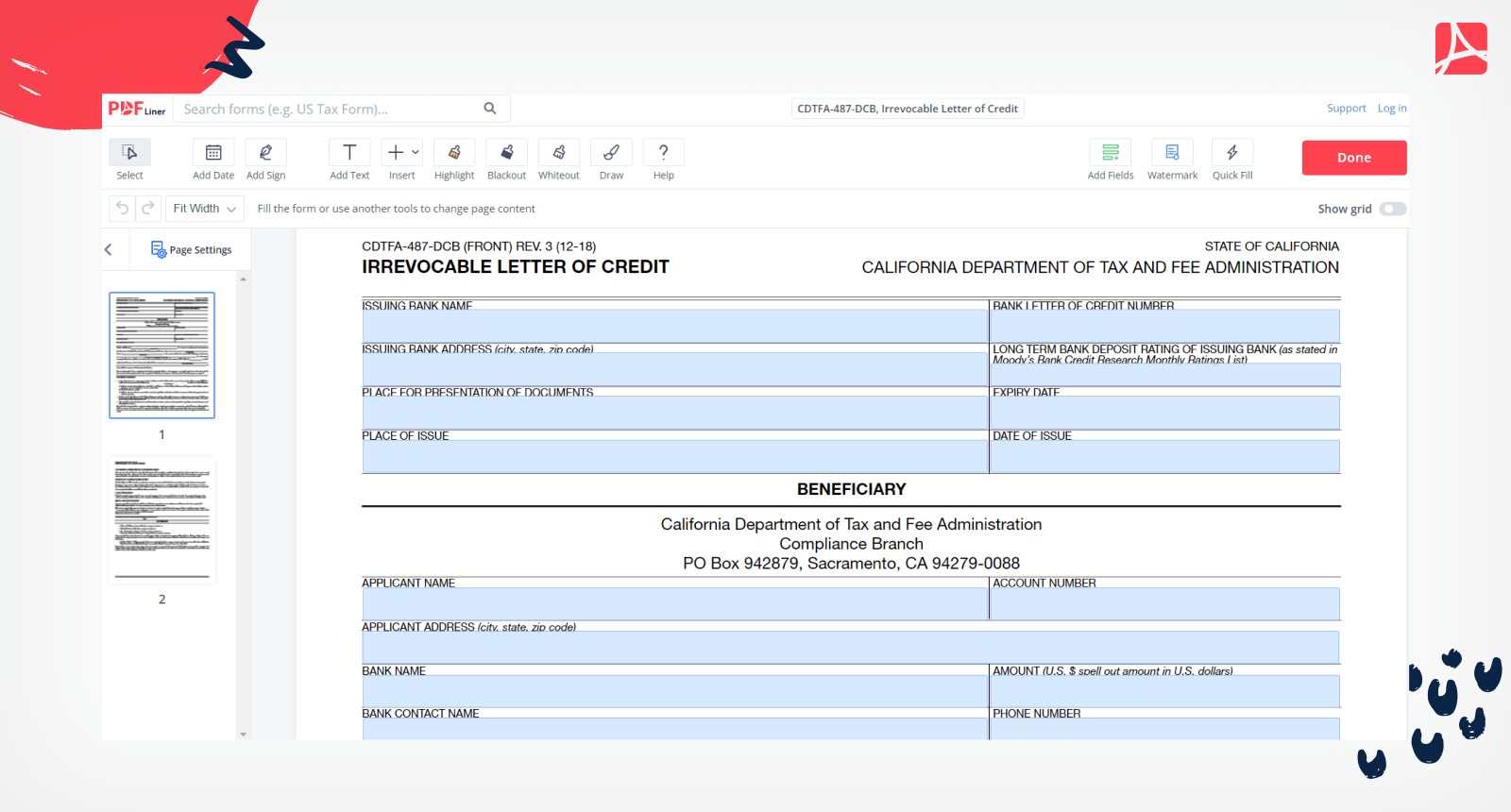
Task: Click the thumbnail panel scroll up arrow
Action: [243, 279]
